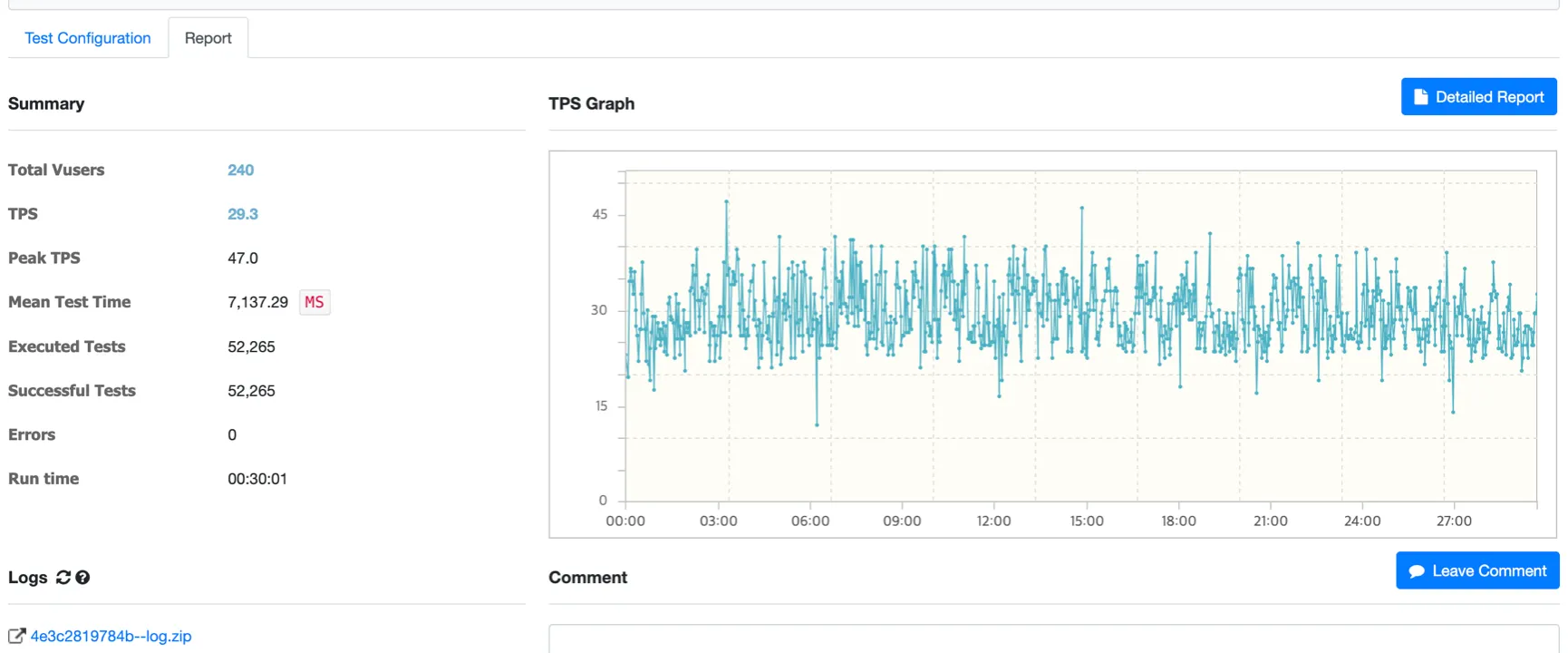Click the Total Vusers value 240
Screen dimensions: 1568x653
(x=240, y=170)
